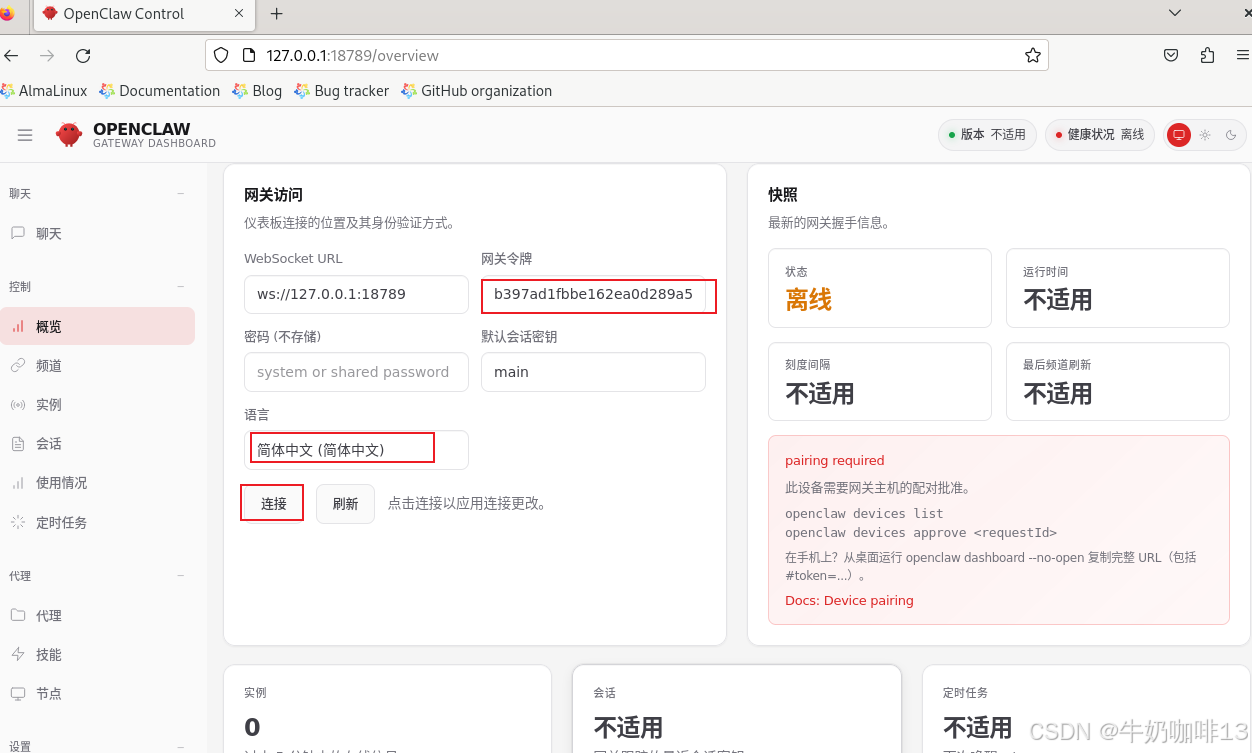The height and width of the screenshot is (753, 1252).
Task: Click 健康状况 离线 health status pill
Action: coord(1099,134)
